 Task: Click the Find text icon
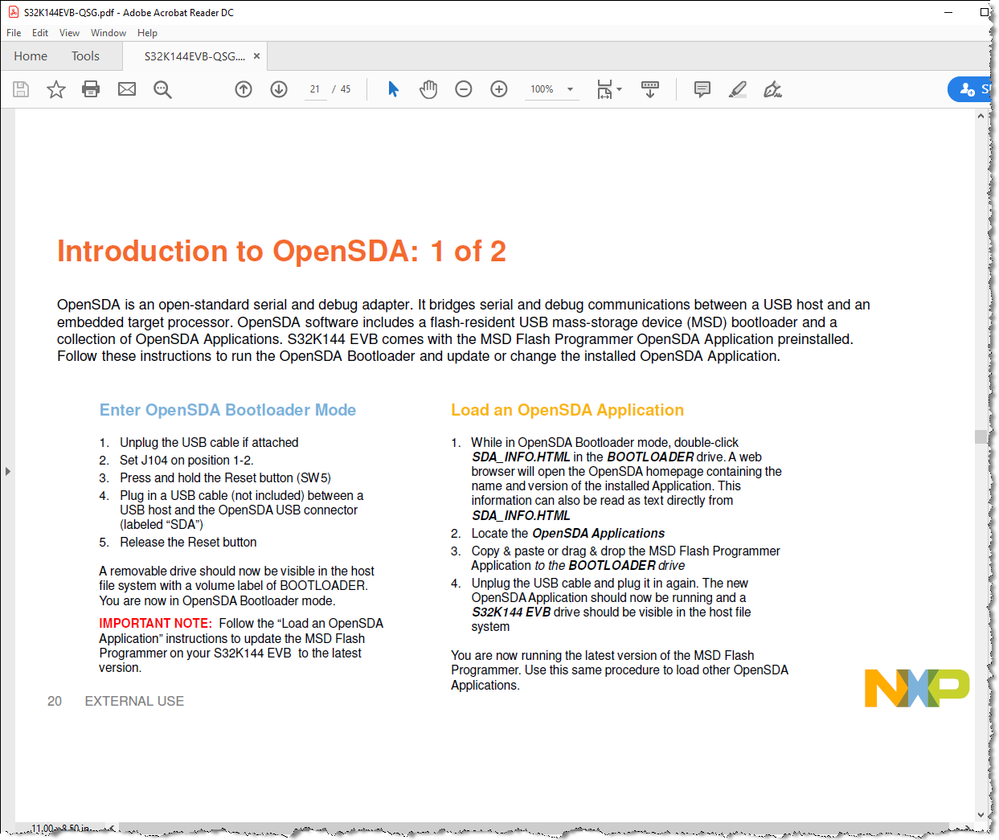(162, 89)
